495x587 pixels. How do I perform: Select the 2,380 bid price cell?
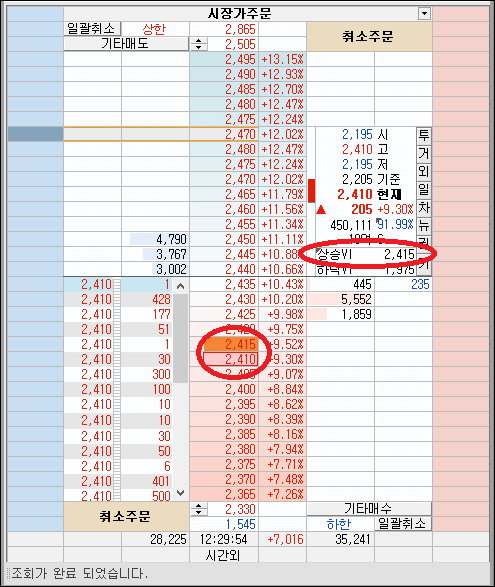tap(224, 449)
